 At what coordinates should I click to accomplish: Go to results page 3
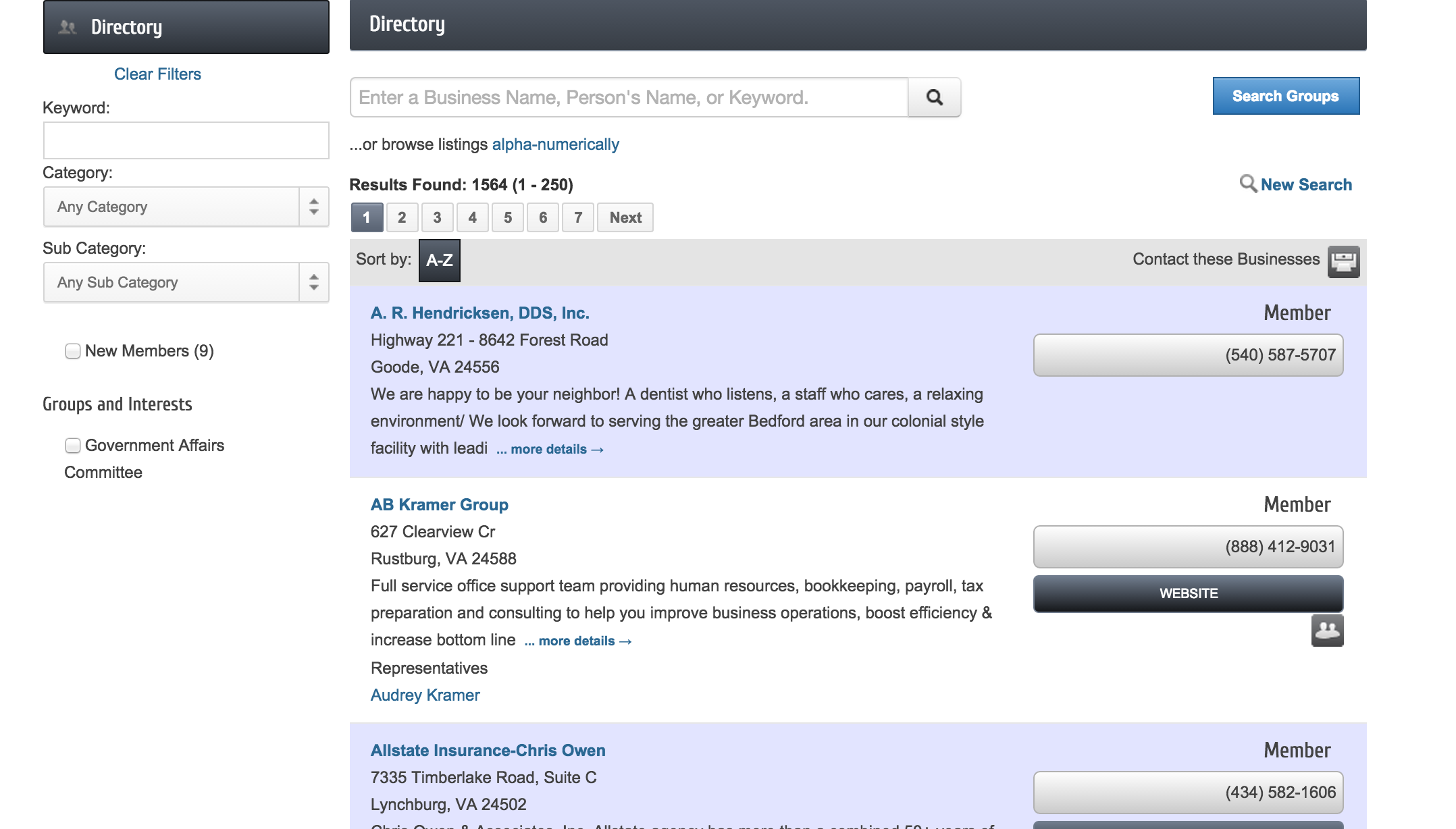click(437, 217)
